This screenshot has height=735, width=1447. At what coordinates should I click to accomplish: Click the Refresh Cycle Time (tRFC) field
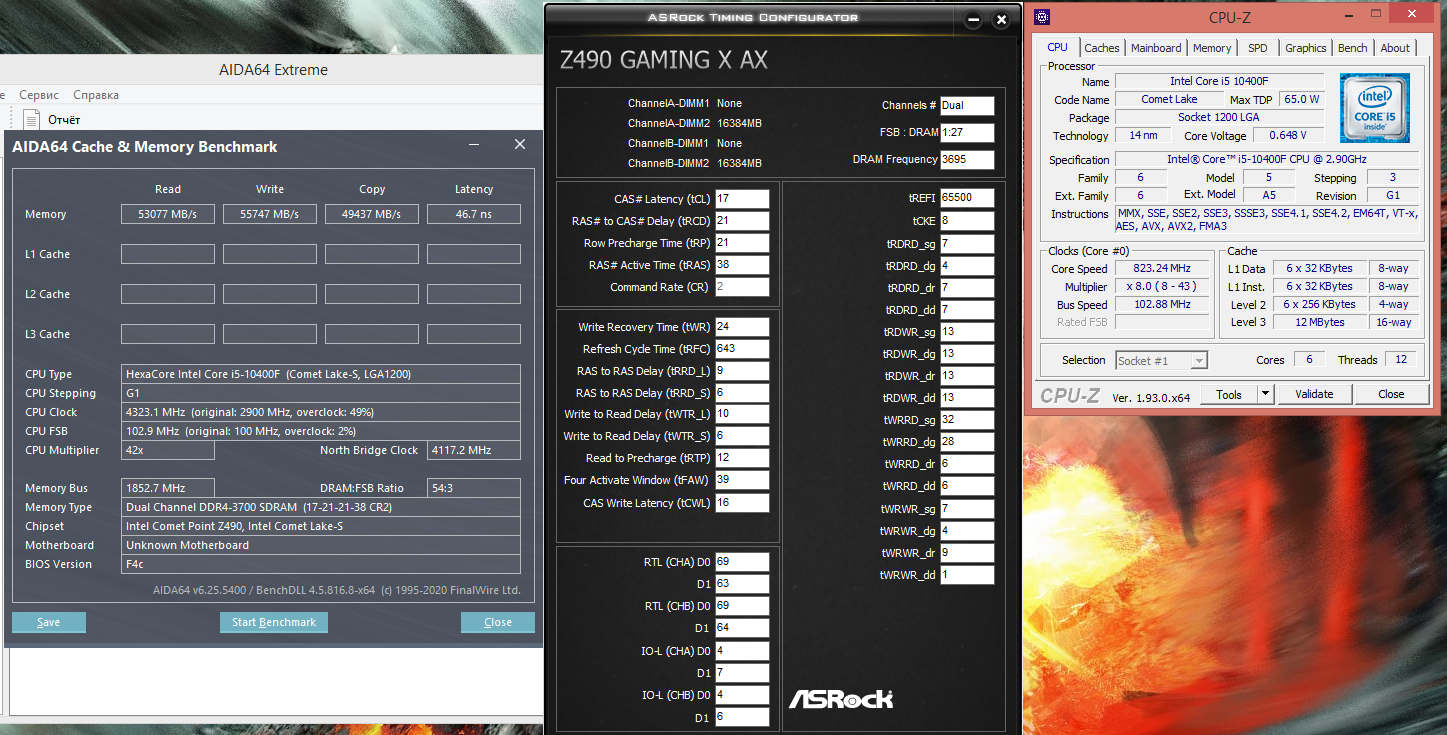(x=743, y=349)
